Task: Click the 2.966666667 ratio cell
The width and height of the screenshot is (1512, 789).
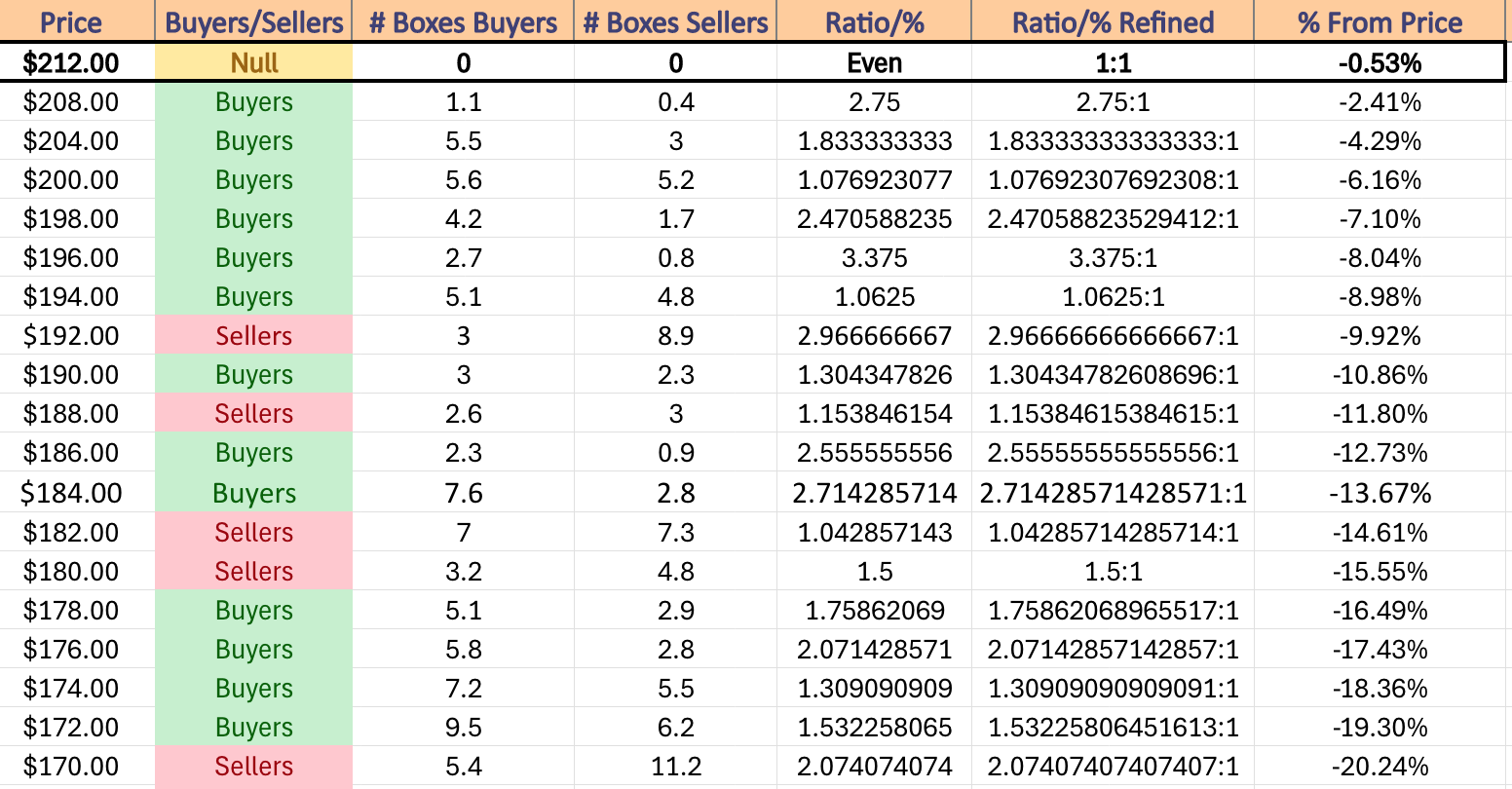Action: pyautogui.click(x=875, y=335)
